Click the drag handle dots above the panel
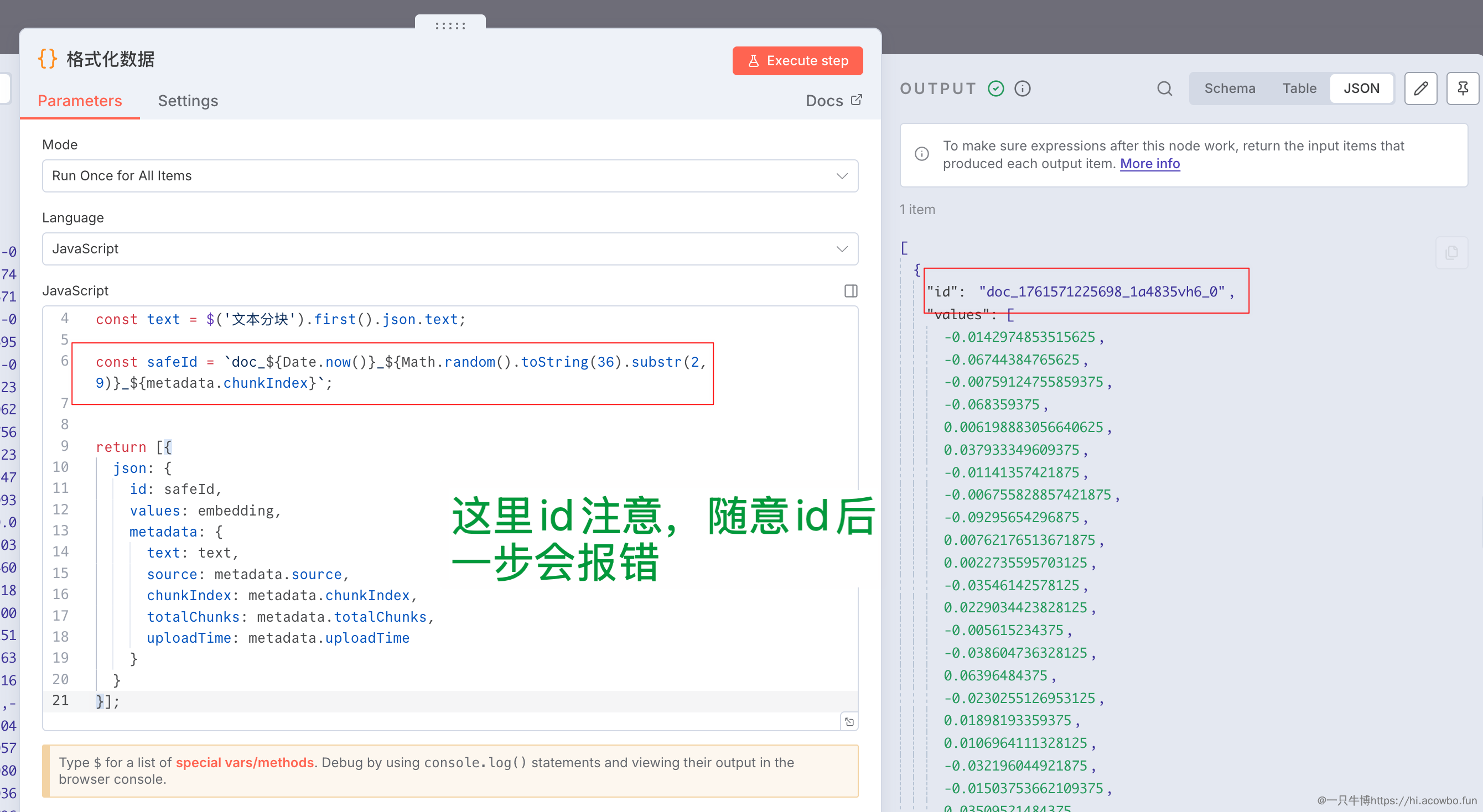 coord(450,26)
